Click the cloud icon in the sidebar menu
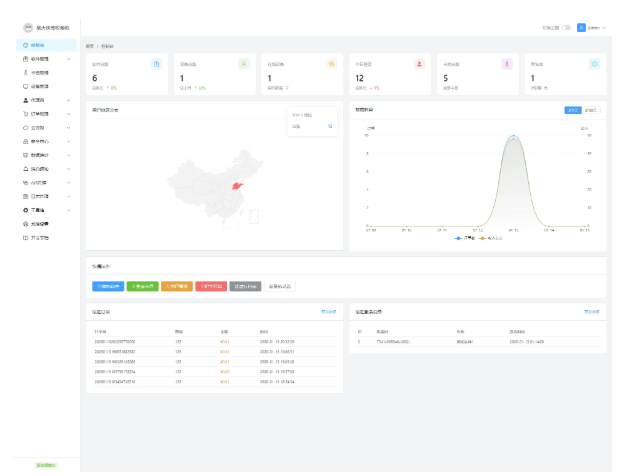 25,128
